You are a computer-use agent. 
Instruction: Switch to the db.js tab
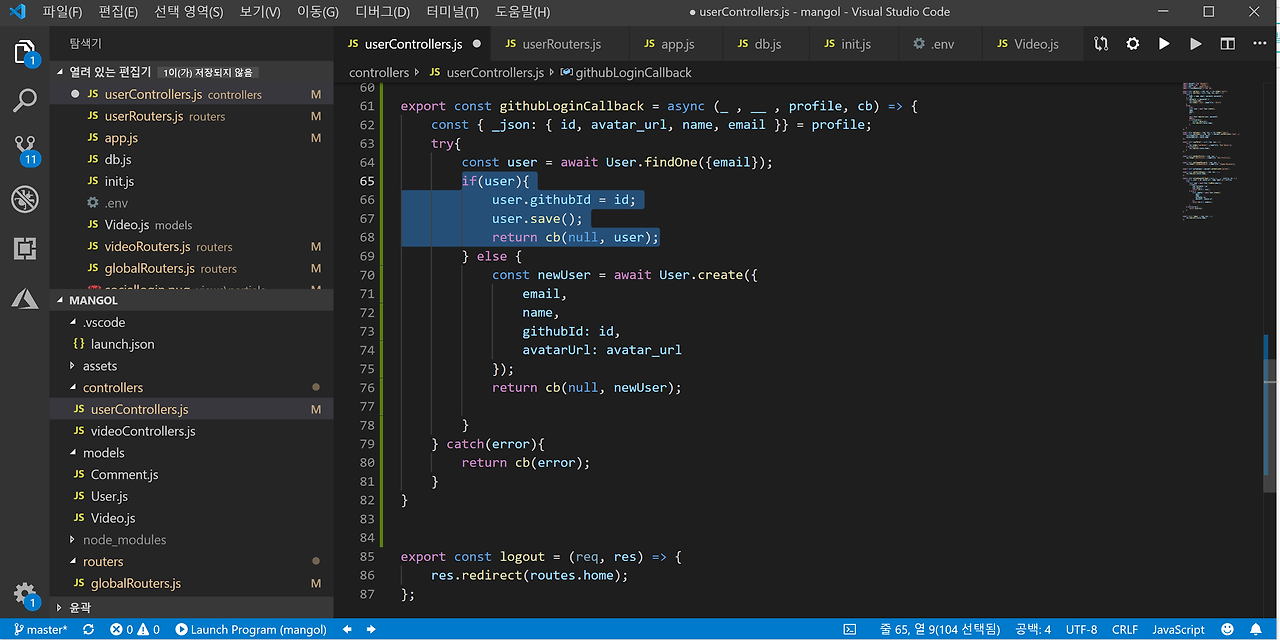tap(768, 44)
